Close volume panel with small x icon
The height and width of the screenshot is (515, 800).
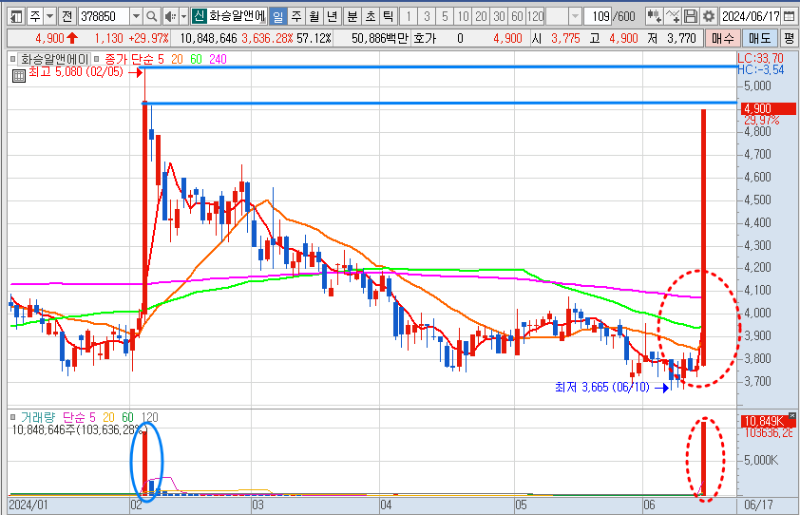(792, 415)
